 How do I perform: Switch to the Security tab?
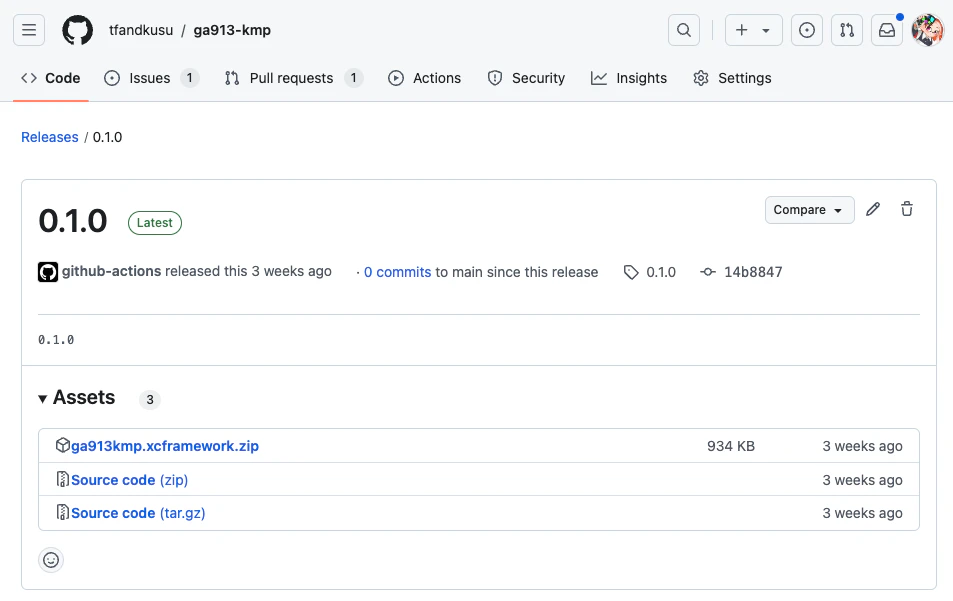coord(526,78)
